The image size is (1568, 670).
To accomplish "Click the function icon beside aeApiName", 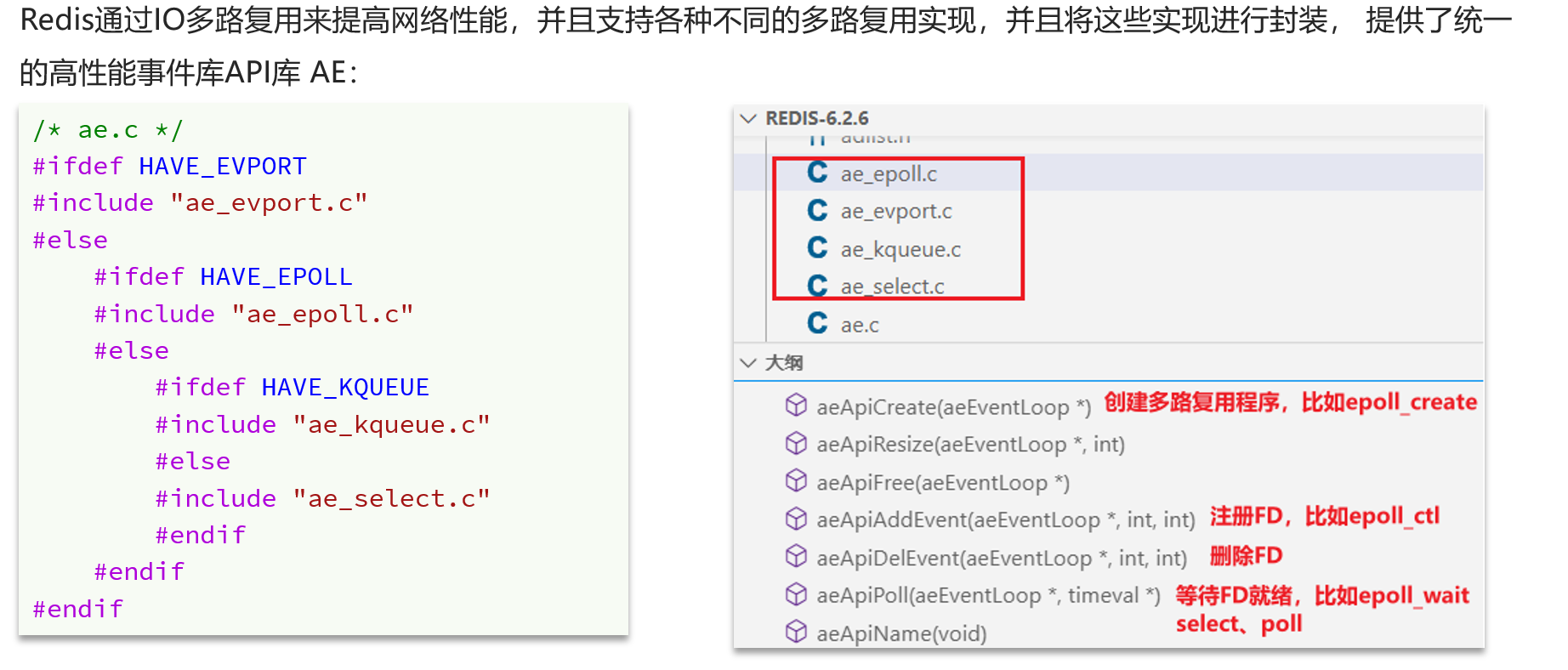I will (x=796, y=632).
